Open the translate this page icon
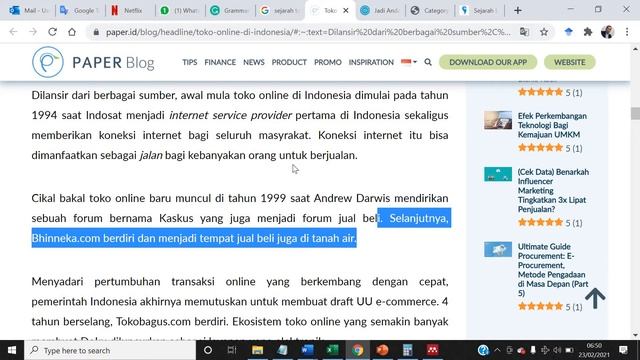640x360 pixels. pos(524,32)
